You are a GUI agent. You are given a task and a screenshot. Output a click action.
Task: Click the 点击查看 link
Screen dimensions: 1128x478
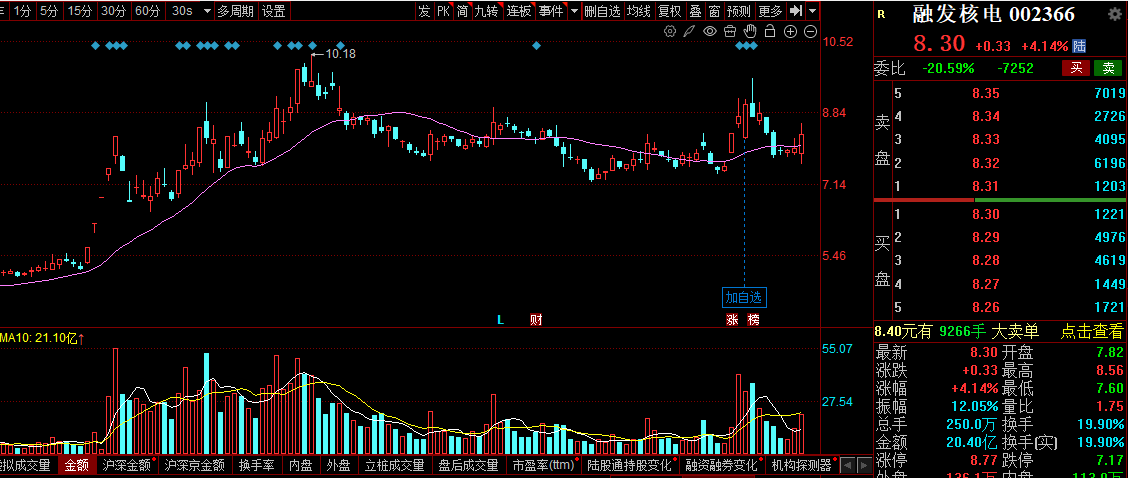tap(1092, 332)
